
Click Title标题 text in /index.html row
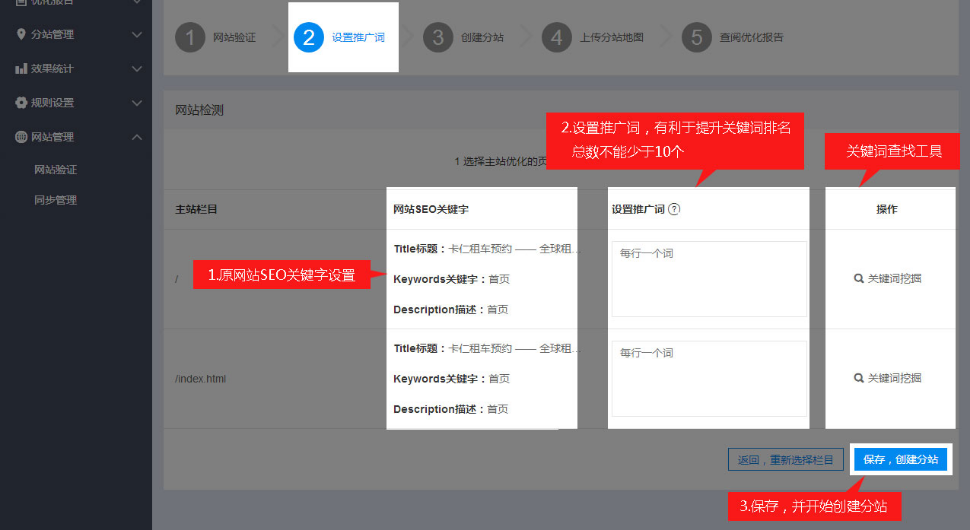pos(486,348)
